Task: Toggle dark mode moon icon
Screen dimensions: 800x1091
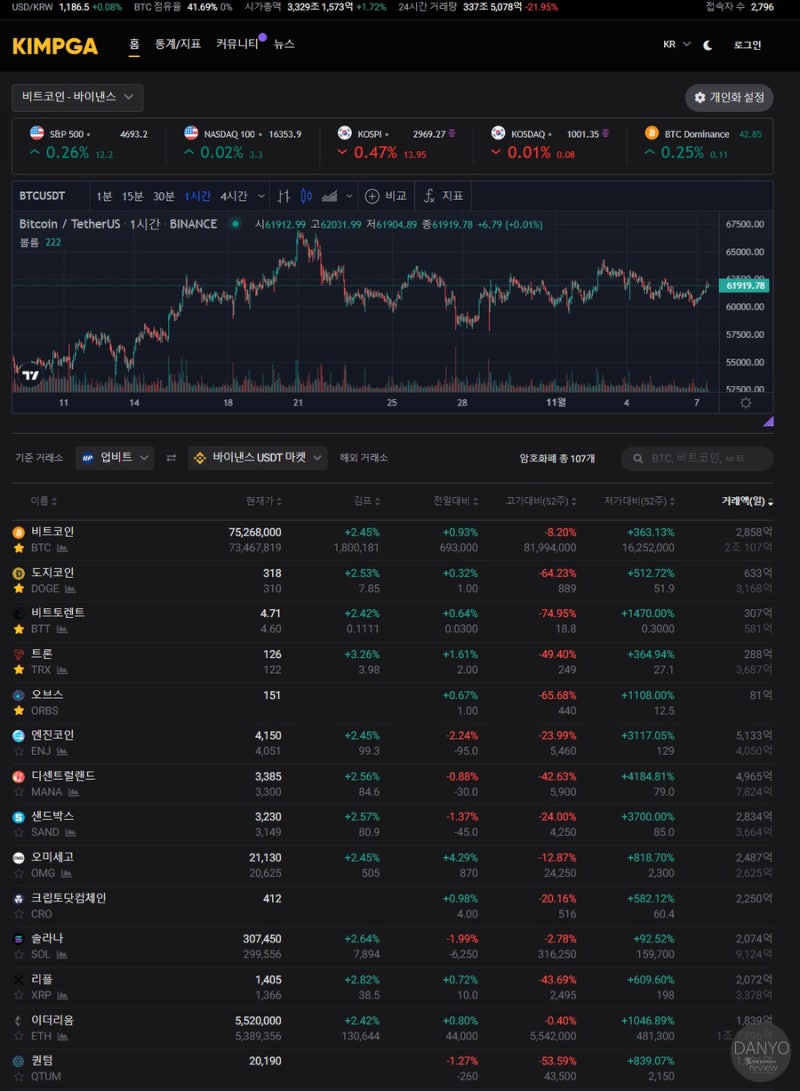Action: tap(707, 45)
